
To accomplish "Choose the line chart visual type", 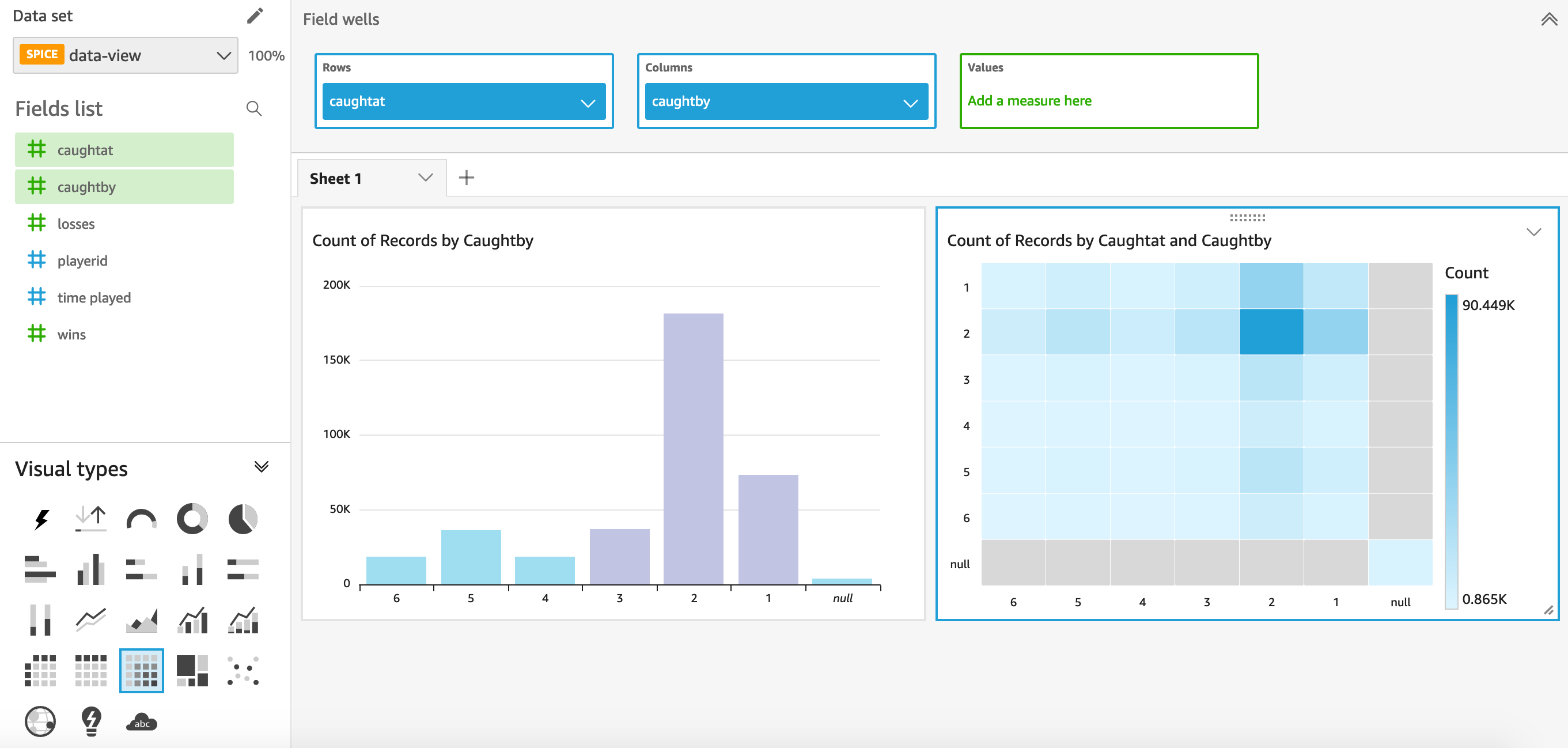I will click(90, 620).
